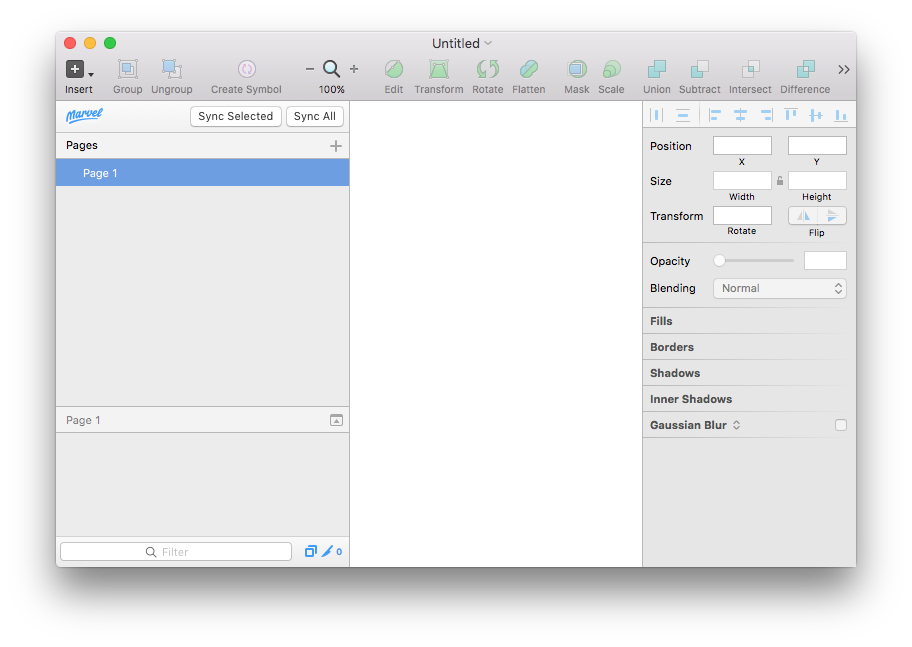Toggle the size proportions lock
This screenshot has width=912, height=647.
coord(780,181)
